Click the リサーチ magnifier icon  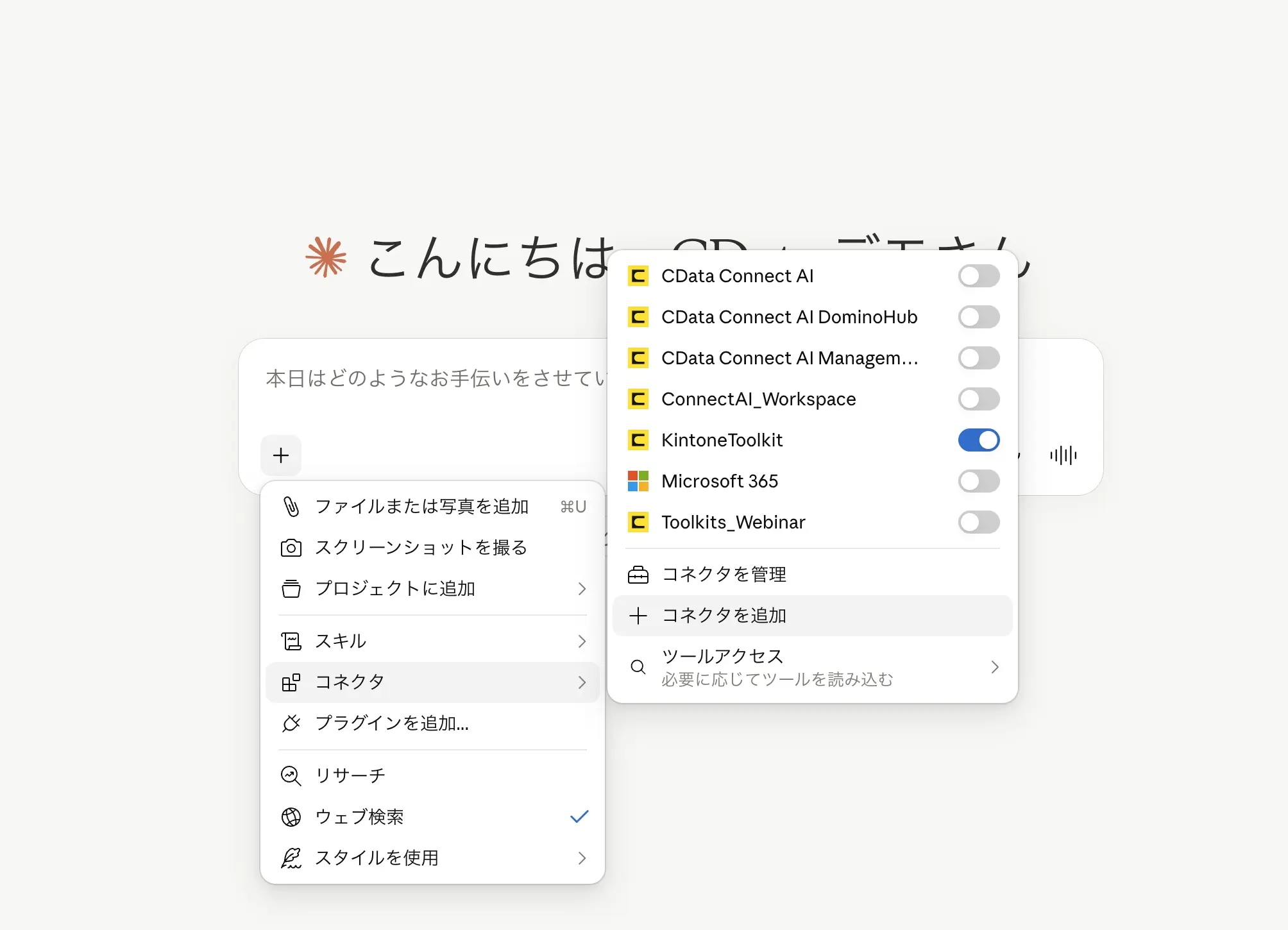pos(291,775)
